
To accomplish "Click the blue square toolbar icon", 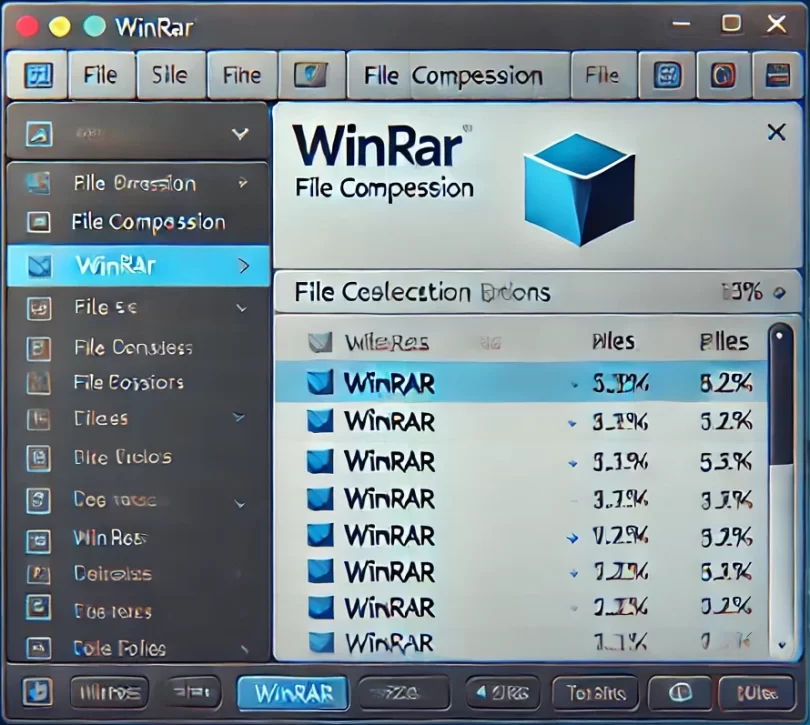I will [667, 75].
